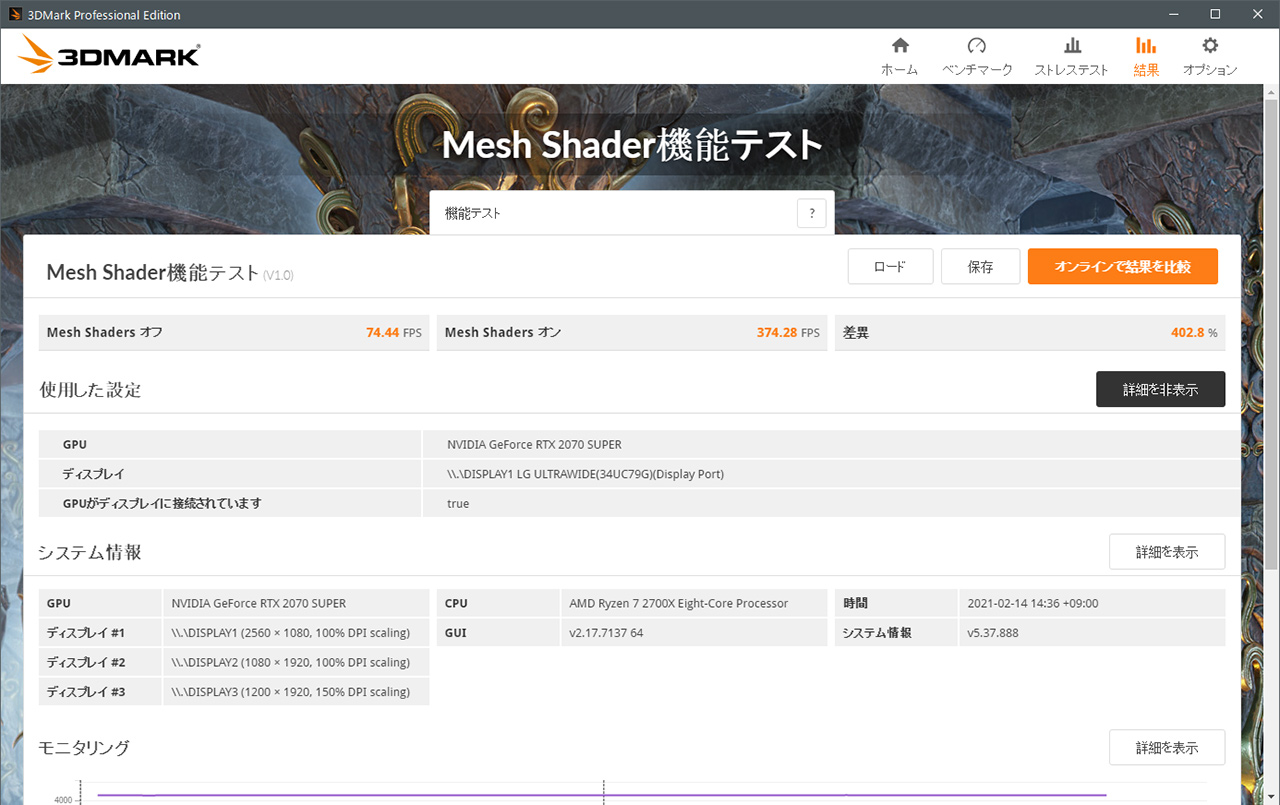Click the ロード (Load) button
This screenshot has width=1280, height=805.
(x=890, y=267)
